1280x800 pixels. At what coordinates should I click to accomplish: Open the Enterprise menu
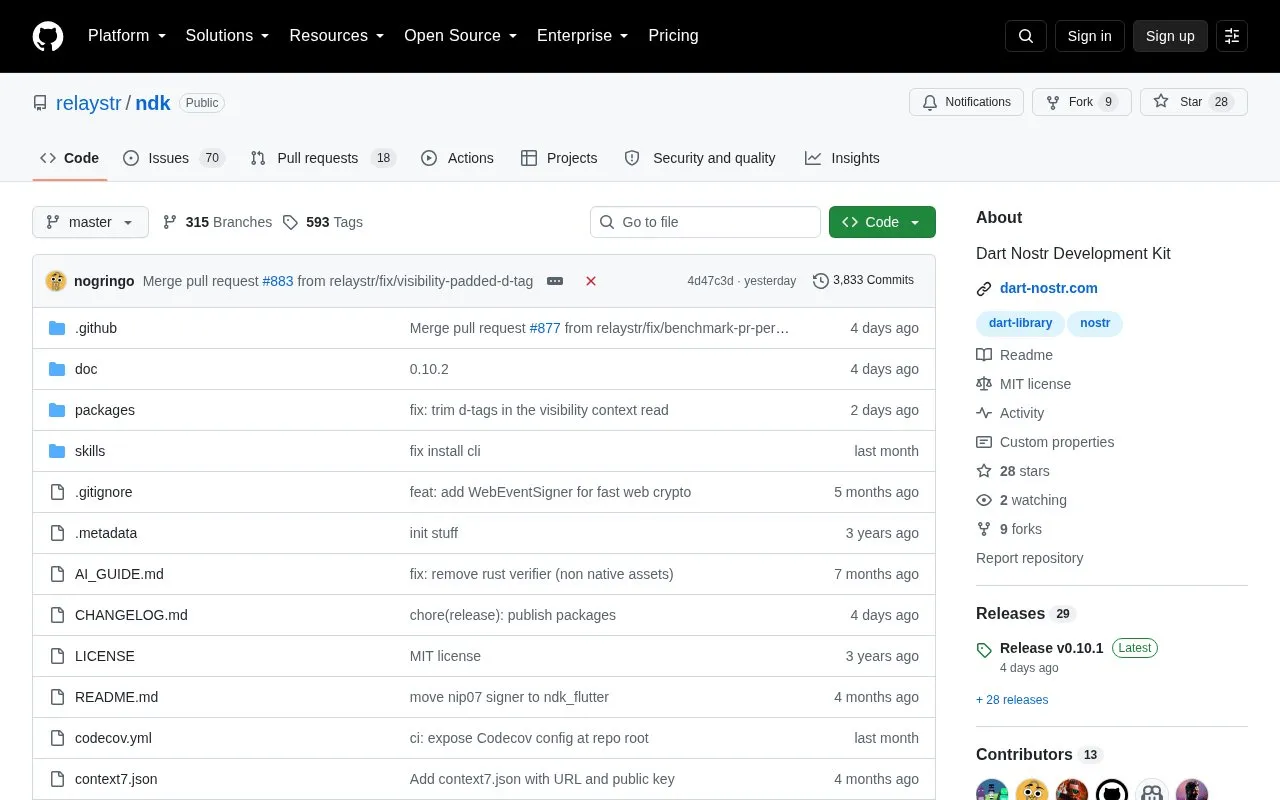tap(583, 36)
